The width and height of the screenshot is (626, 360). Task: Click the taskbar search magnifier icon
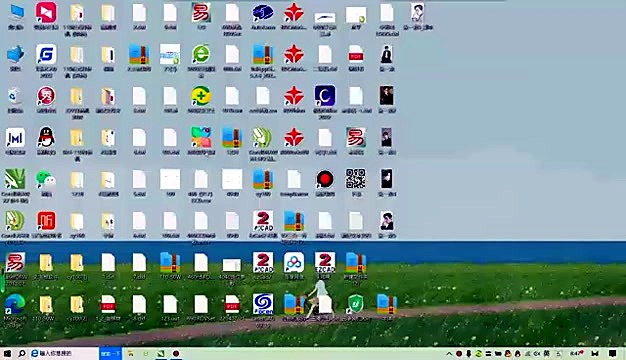point(22,354)
